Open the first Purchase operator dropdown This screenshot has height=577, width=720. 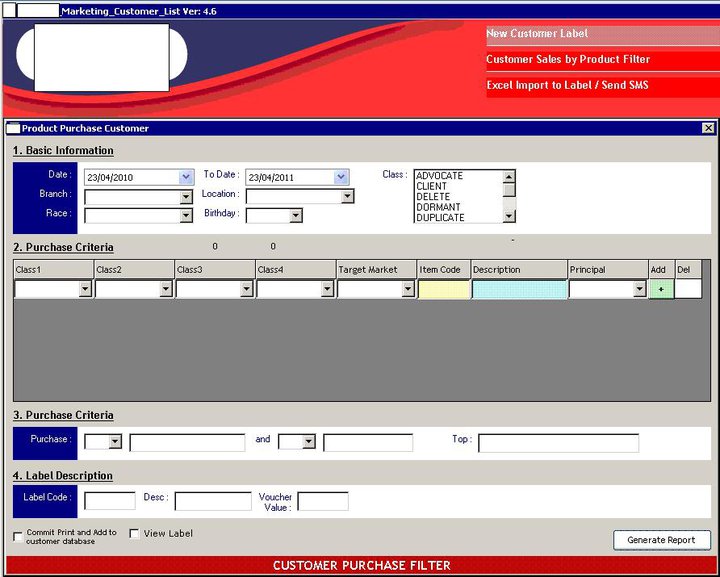click(115, 442)
